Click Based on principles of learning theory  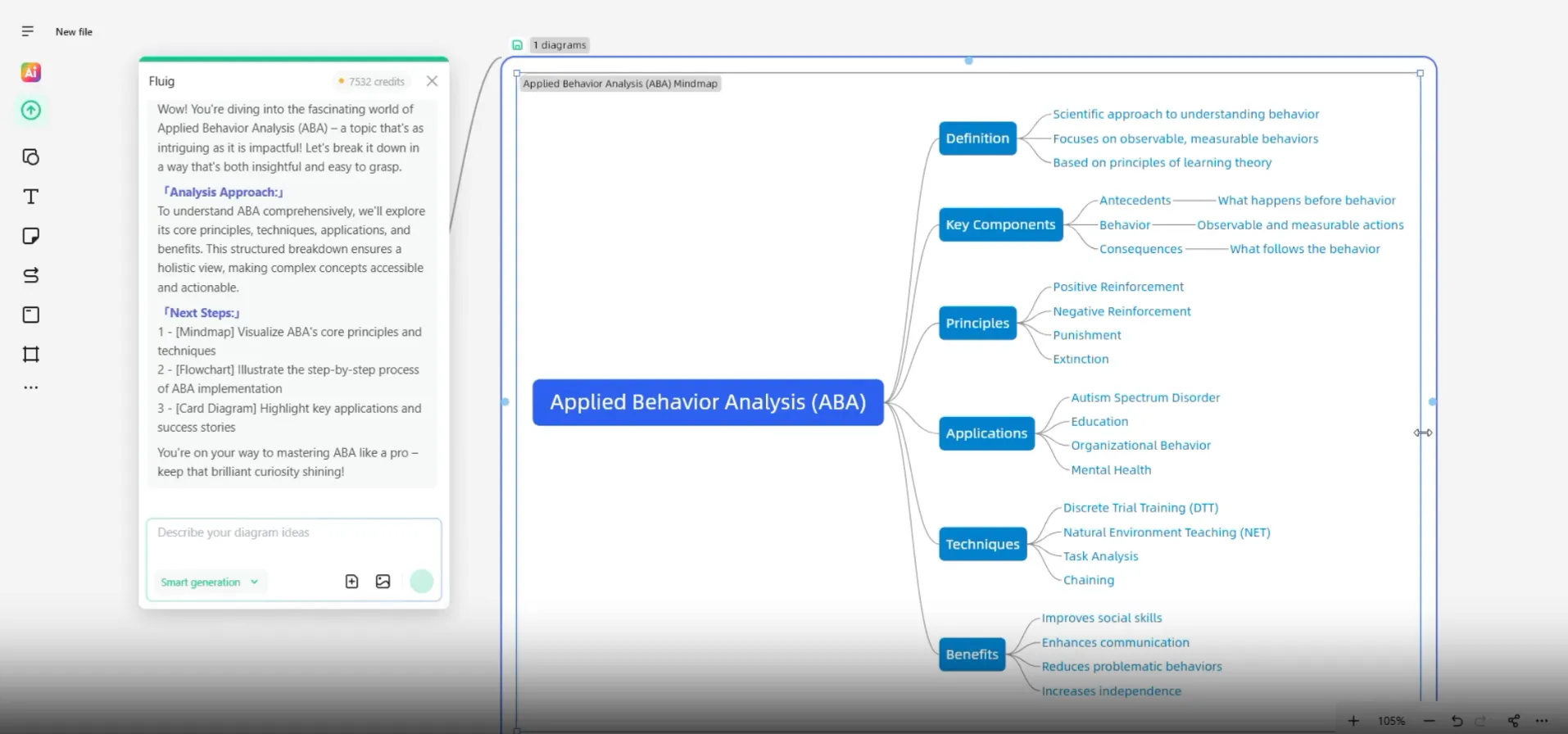1162,163
